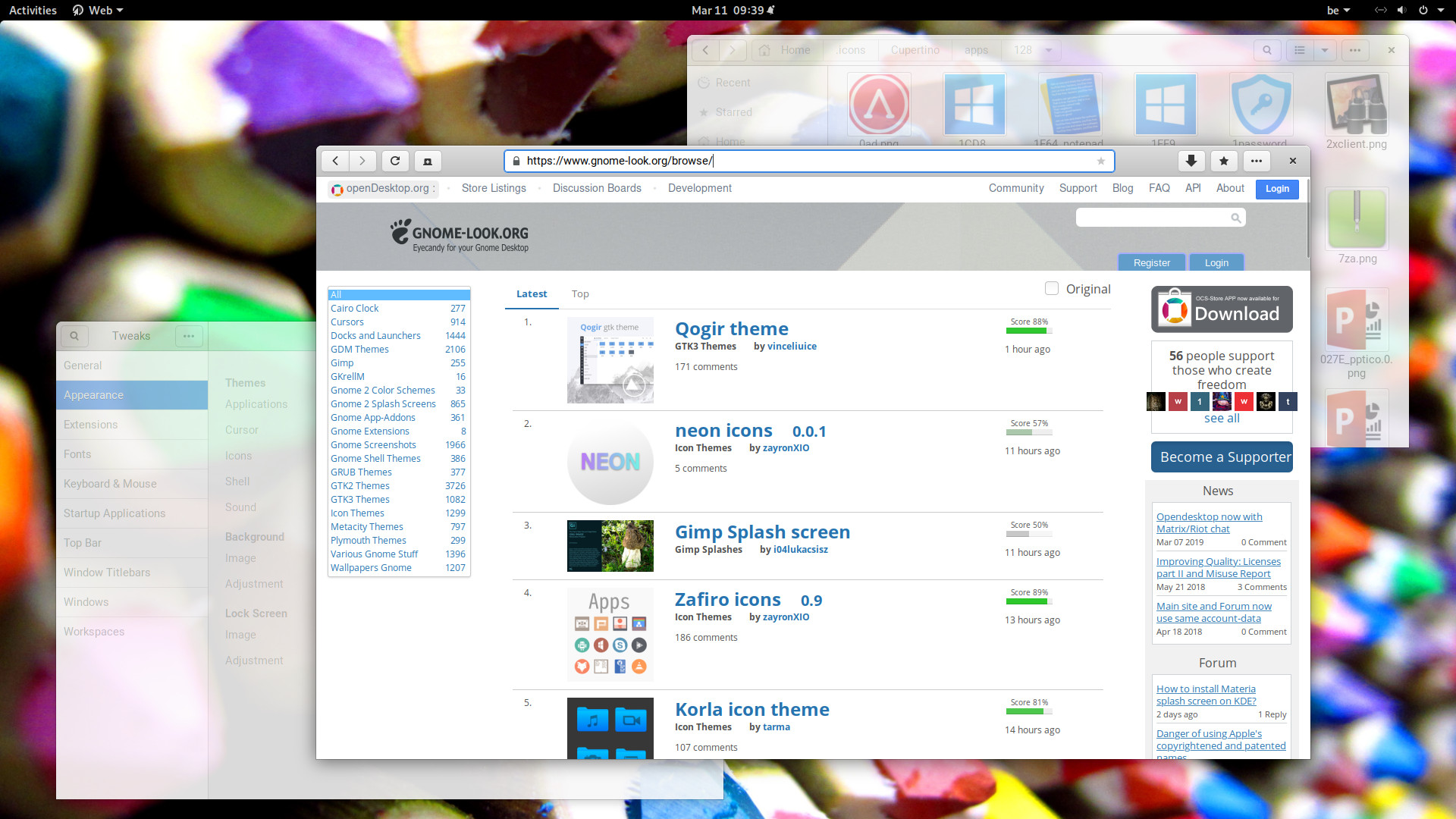Select the 1password shield icon file
Screen dimensions: 1456x819
coord(1260,105)
